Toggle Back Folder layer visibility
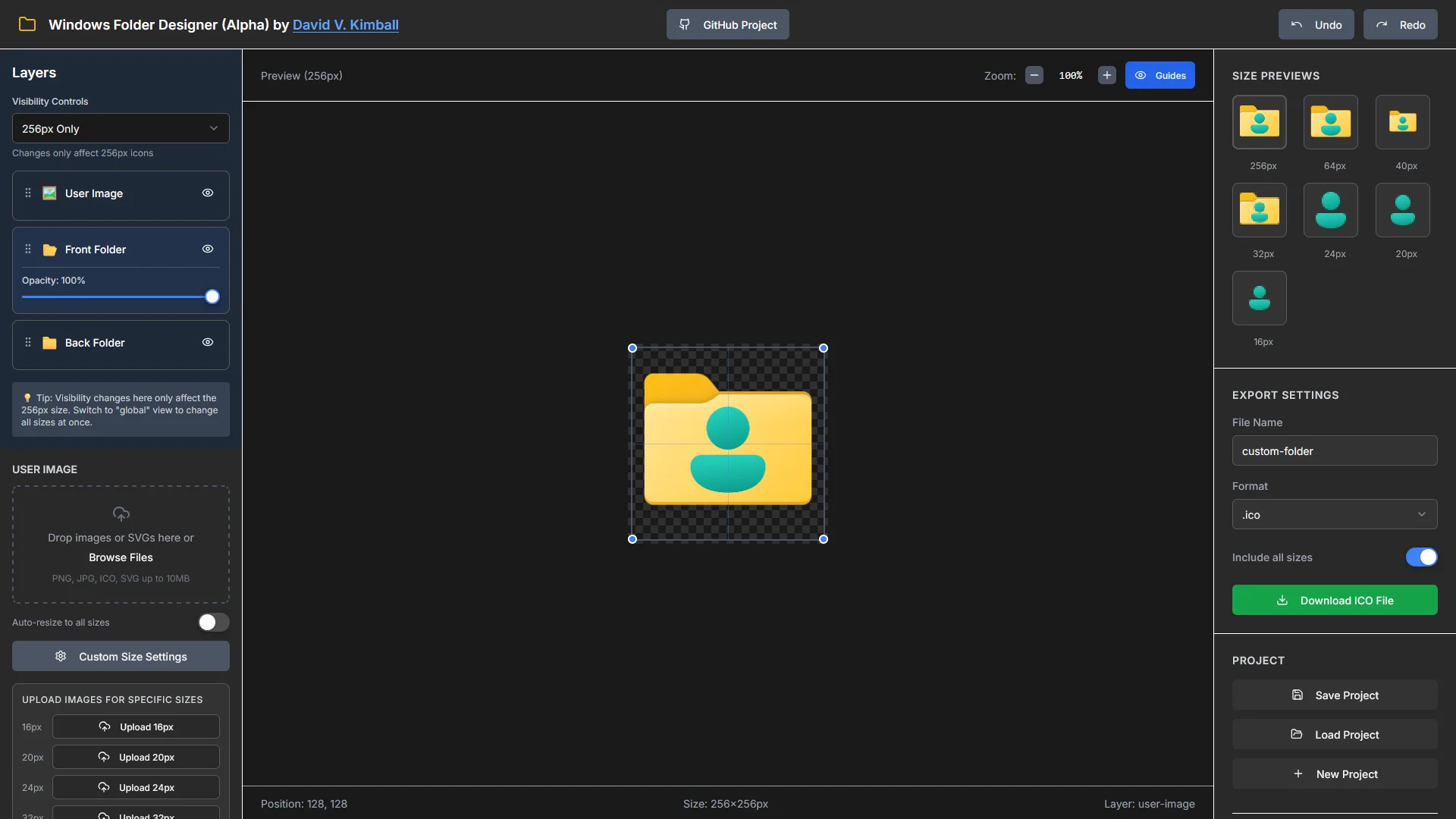The image size is (1456, 819). [x=208, y=342]
